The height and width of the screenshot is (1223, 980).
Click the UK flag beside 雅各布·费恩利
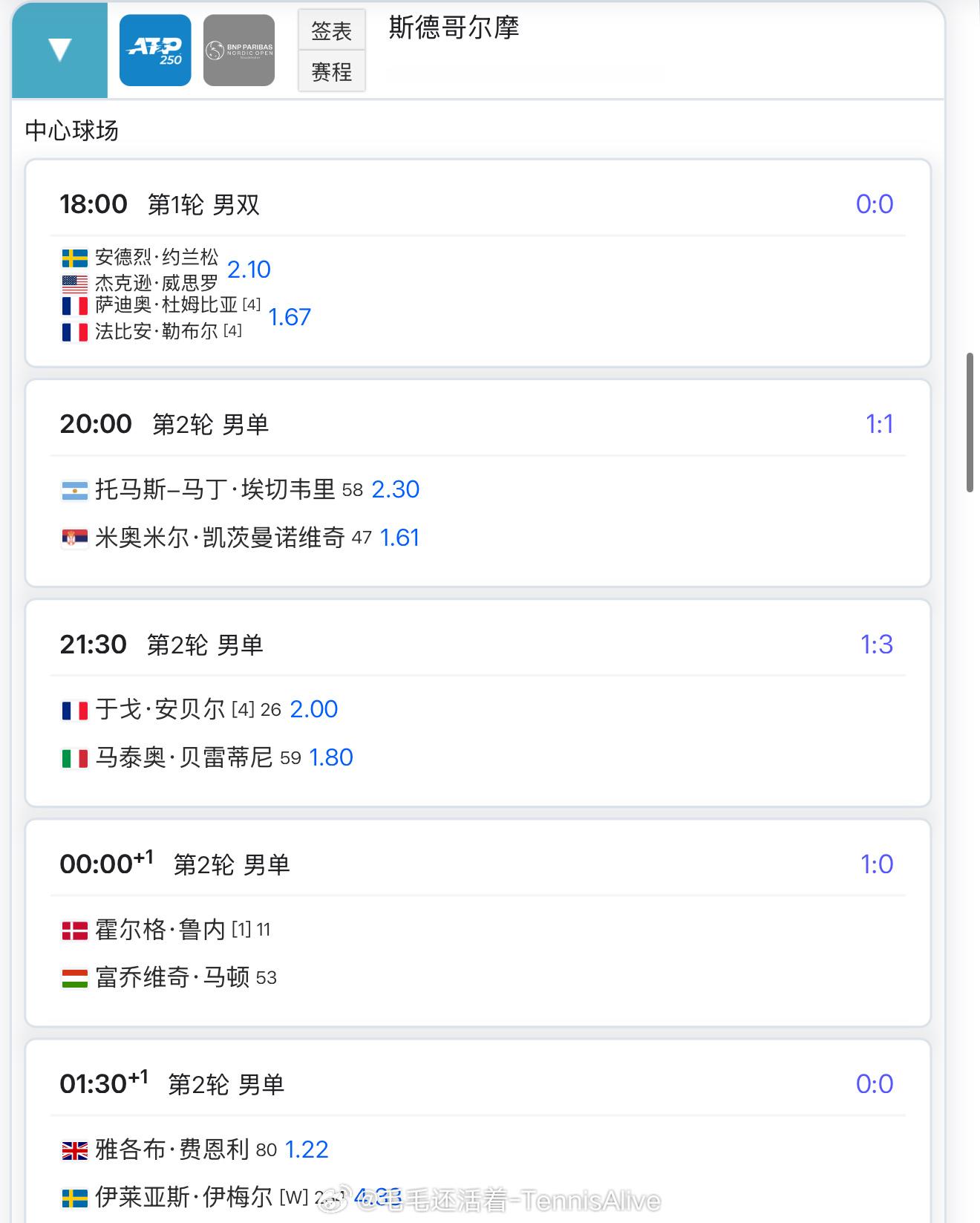(x=74, y=1150)
